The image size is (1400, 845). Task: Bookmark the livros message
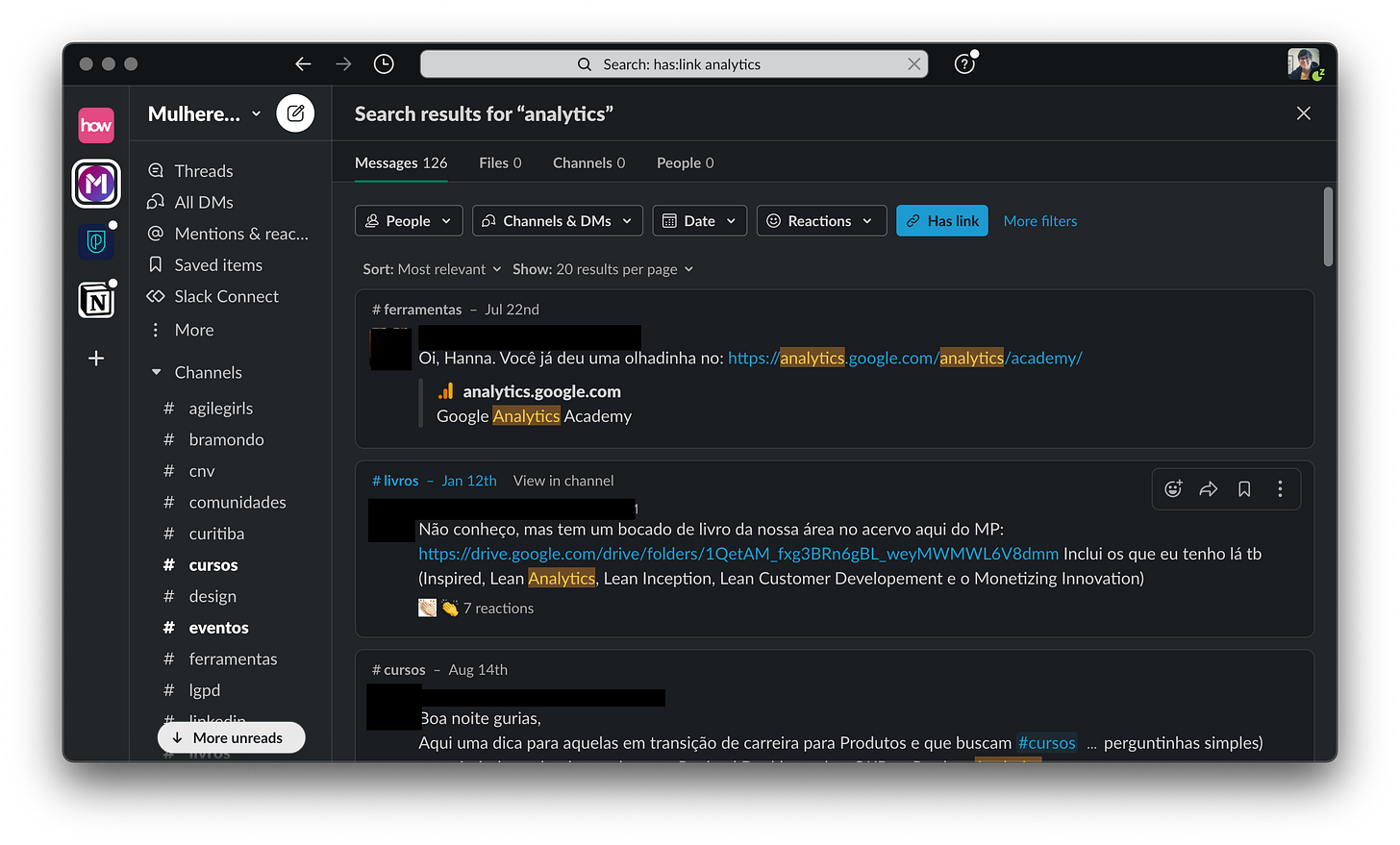point(1244,489)
